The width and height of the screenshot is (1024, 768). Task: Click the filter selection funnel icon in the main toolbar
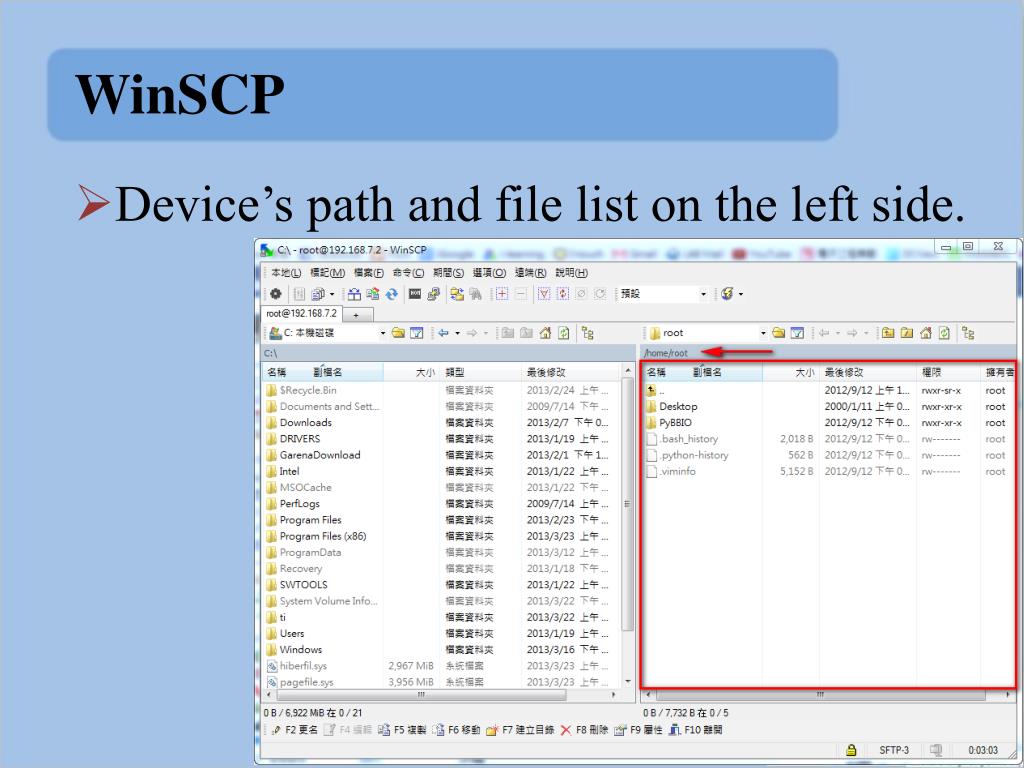click(543, 294)
